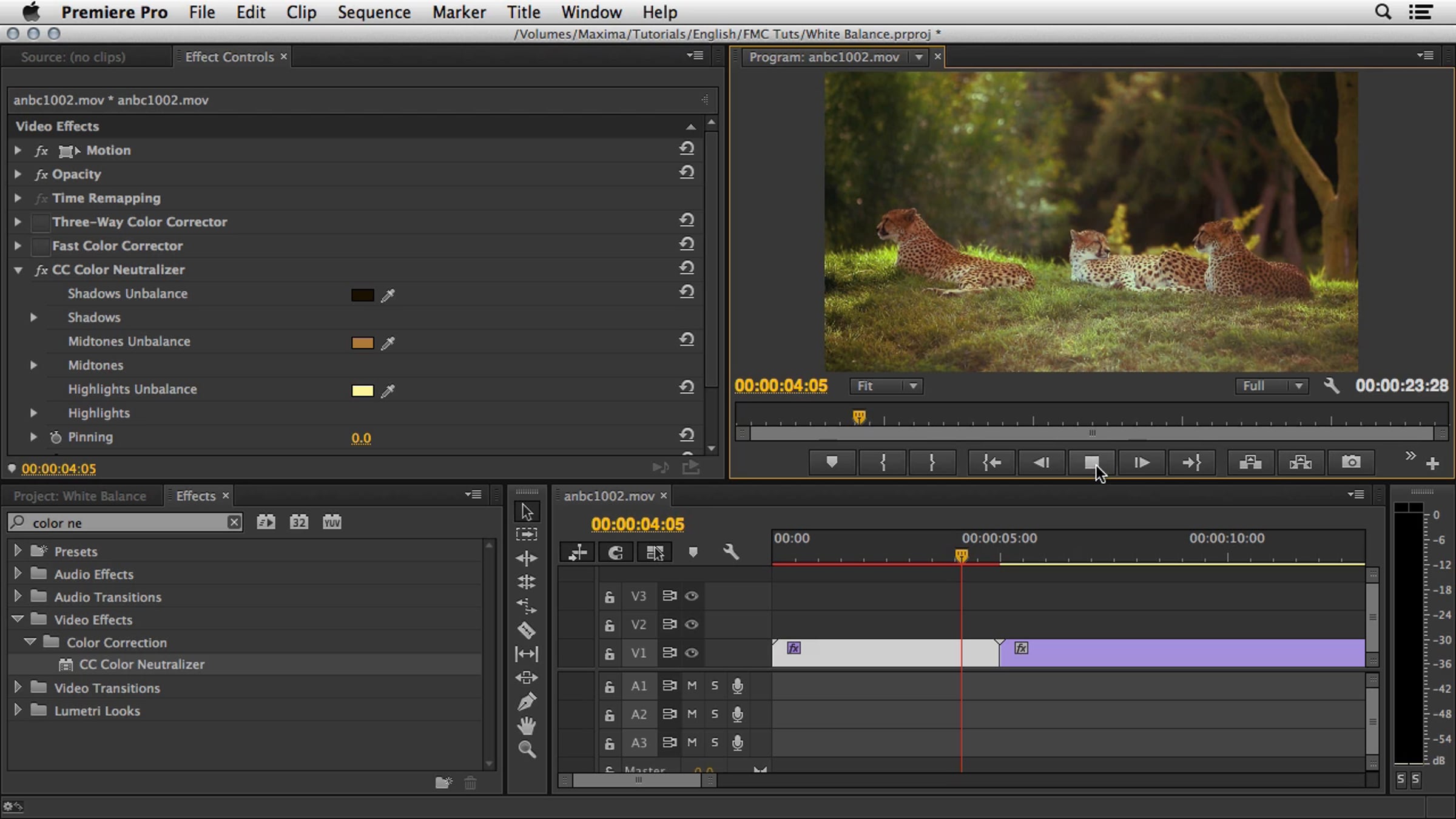Screen dimensions: 1456x819
Task: Expand the Shadows property
Action: 33,317
